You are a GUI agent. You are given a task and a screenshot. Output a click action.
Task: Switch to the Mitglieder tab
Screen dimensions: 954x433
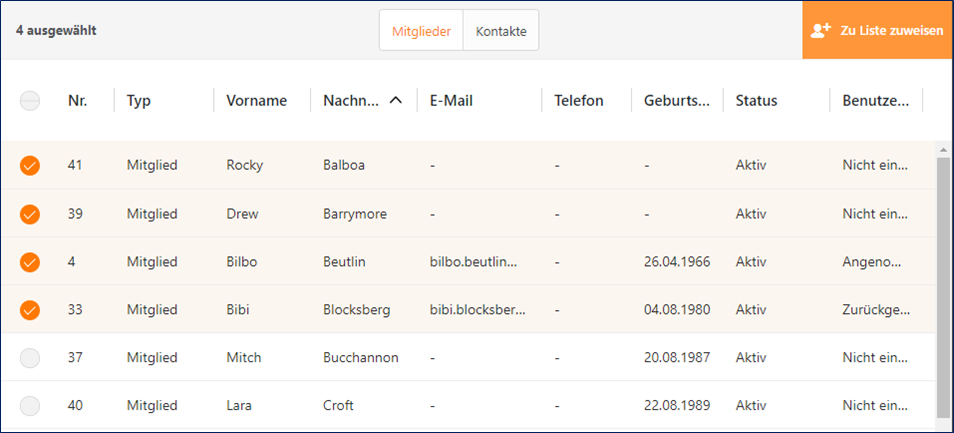tap(421, 31)
